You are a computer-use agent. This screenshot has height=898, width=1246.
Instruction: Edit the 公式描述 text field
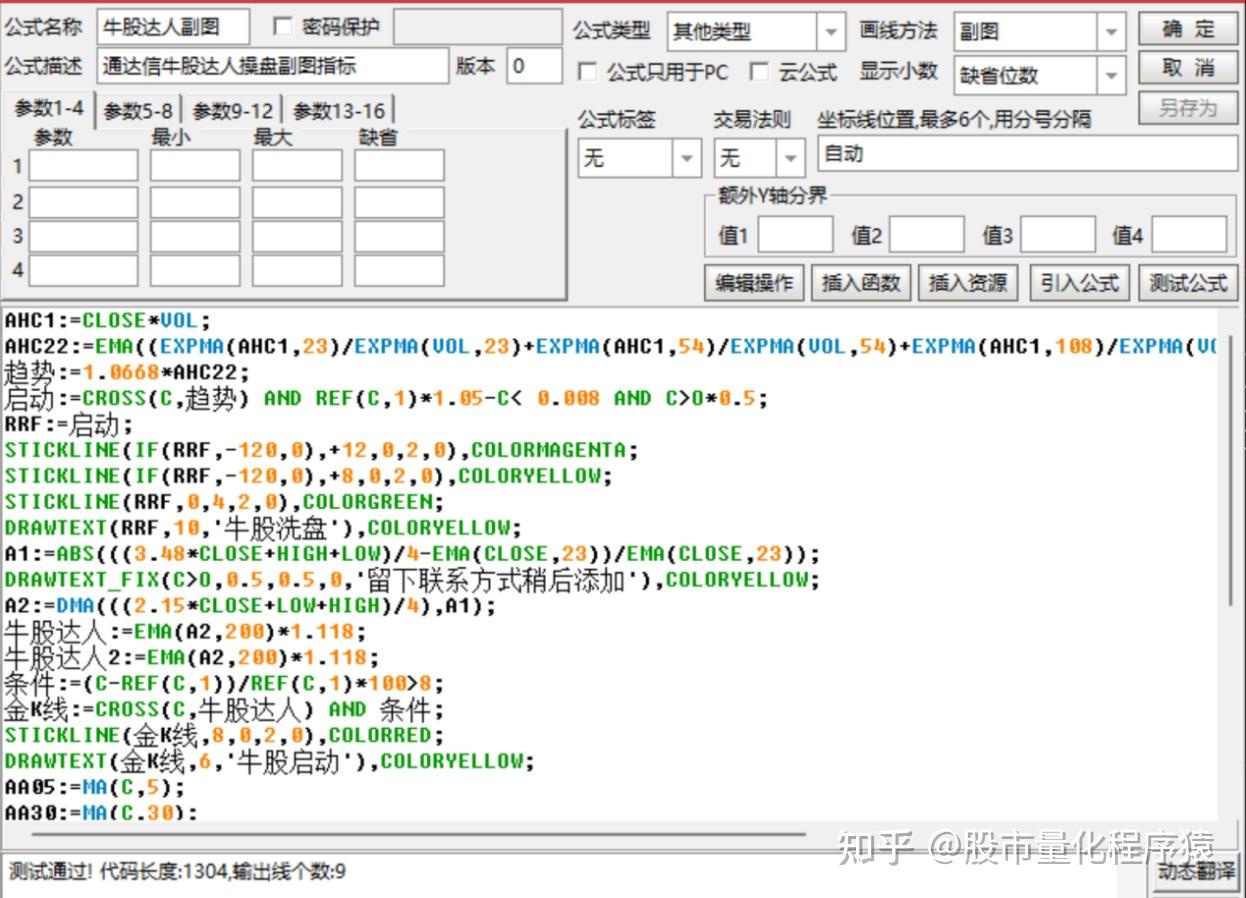[273, 67]
